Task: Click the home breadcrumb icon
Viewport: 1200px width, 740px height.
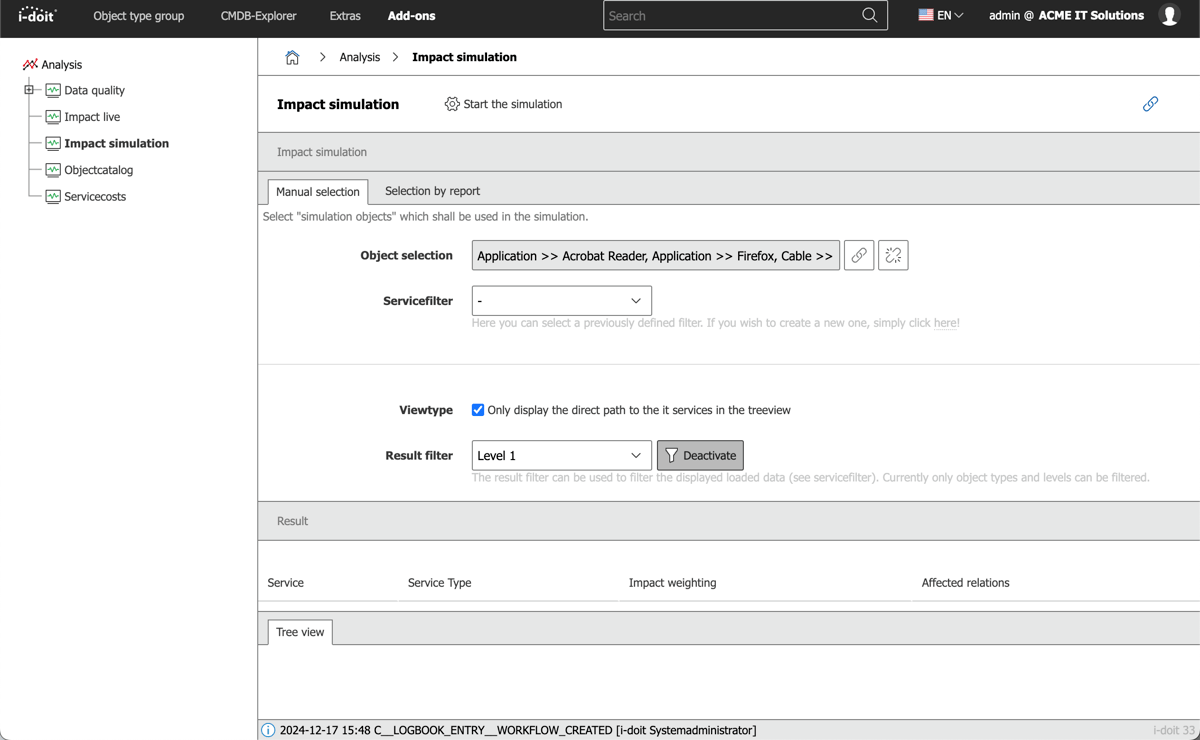Action: click(291, 57)
